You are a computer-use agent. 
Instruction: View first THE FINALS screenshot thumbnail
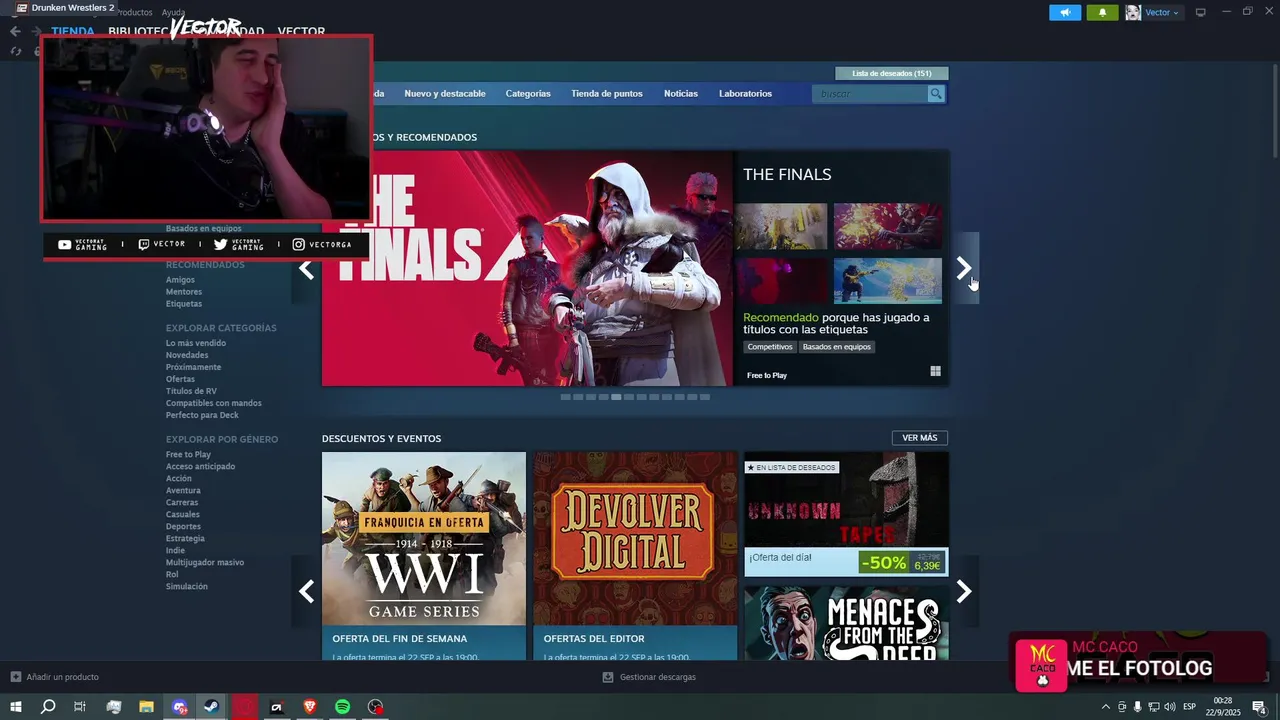tap(781, 226)
